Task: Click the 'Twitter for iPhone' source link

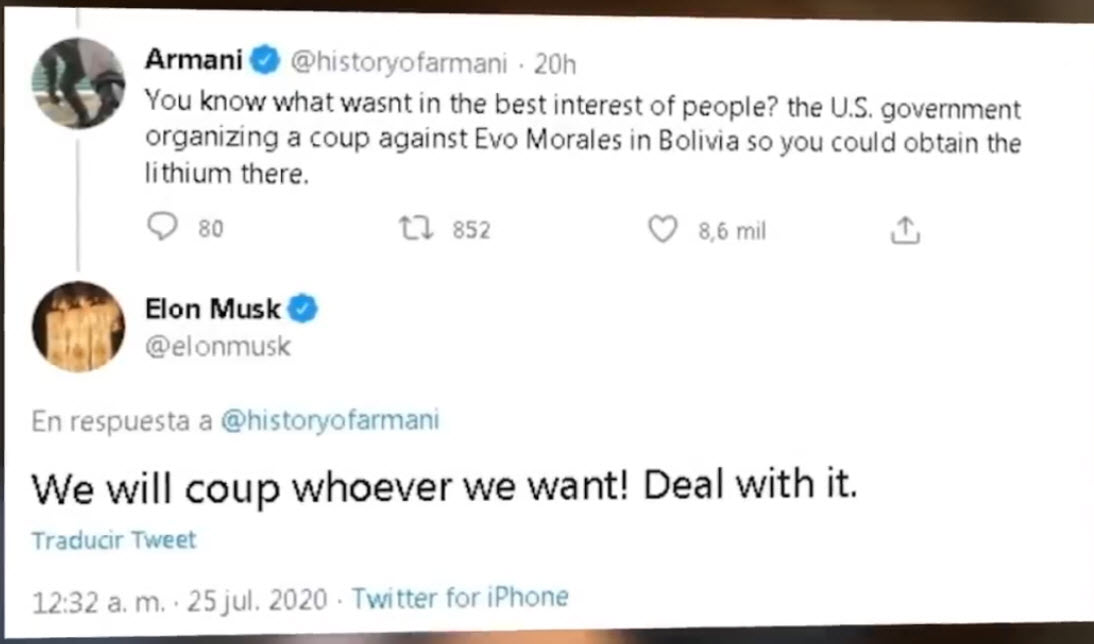Action: 460,599
